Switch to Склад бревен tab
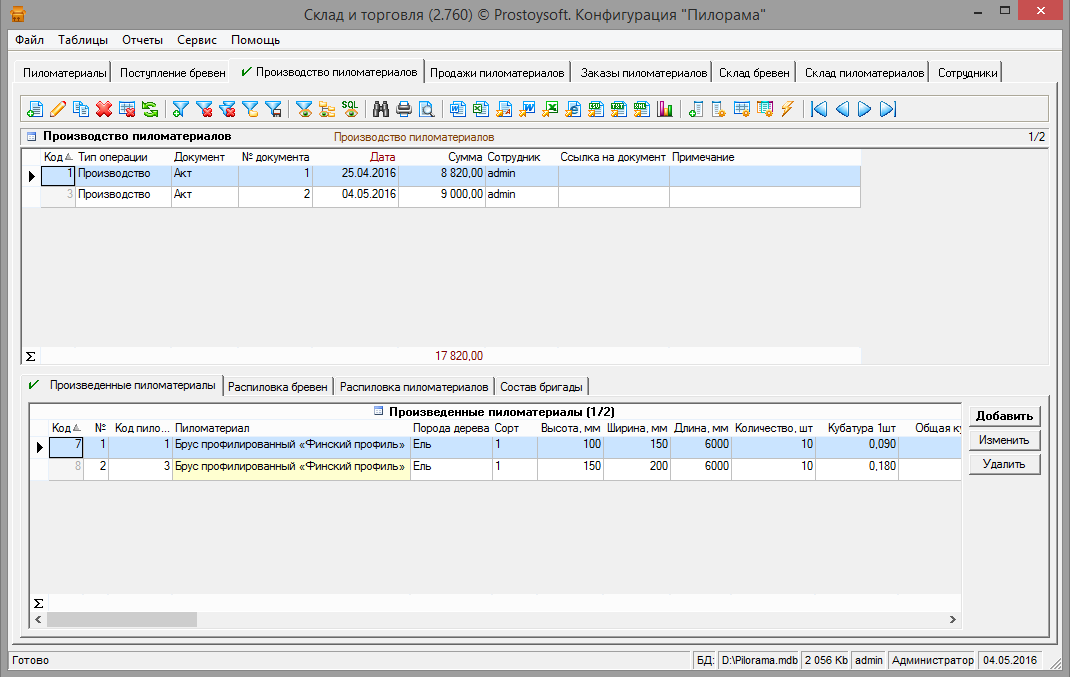 click(754, 73)
